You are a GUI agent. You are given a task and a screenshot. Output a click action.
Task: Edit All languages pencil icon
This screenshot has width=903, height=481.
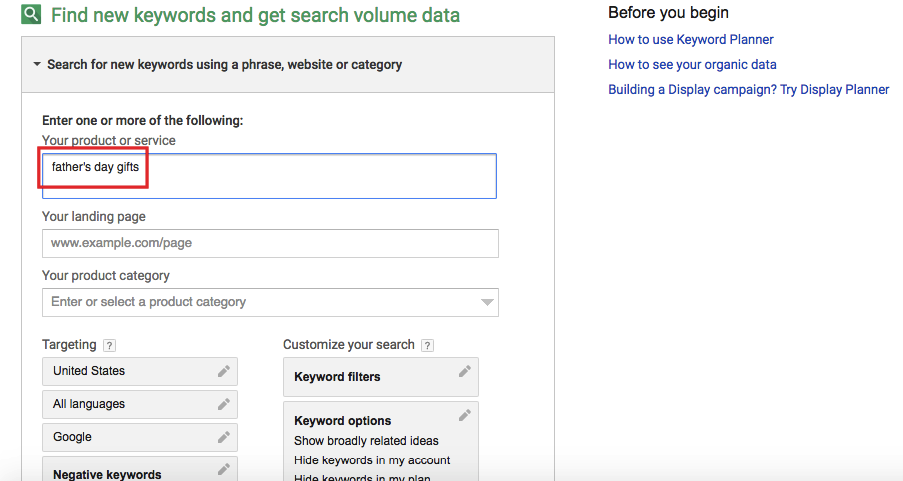coord(224,404)
